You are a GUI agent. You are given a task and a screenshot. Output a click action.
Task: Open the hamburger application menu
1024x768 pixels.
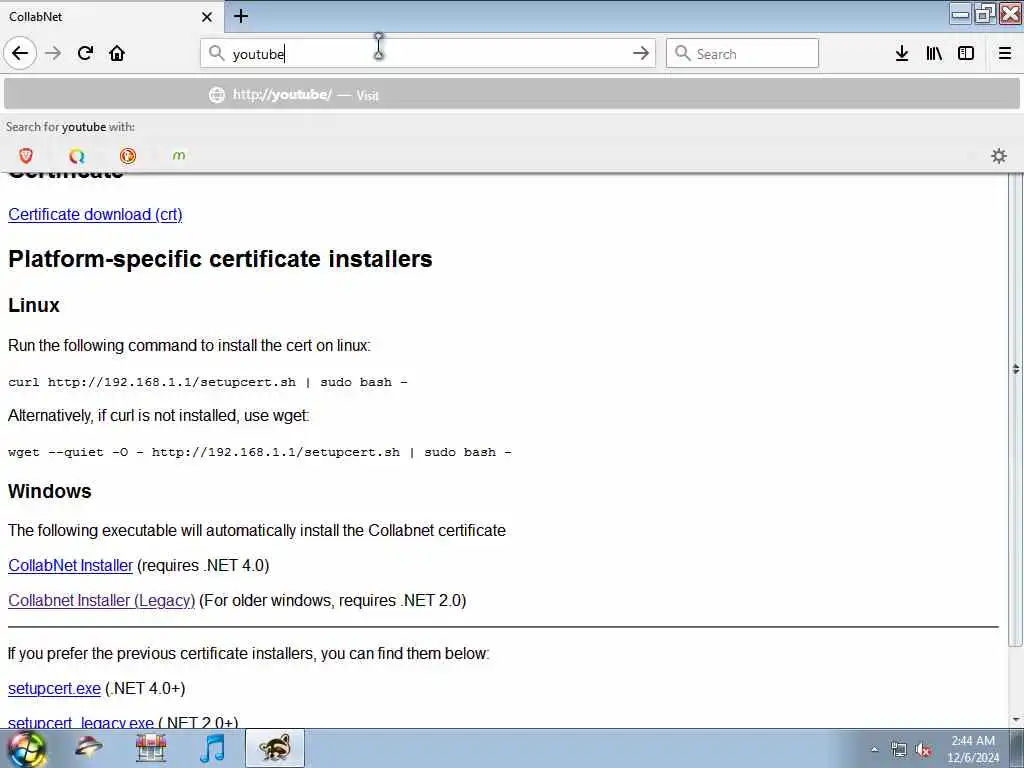pyautogui.click(x=1004, y=53)
